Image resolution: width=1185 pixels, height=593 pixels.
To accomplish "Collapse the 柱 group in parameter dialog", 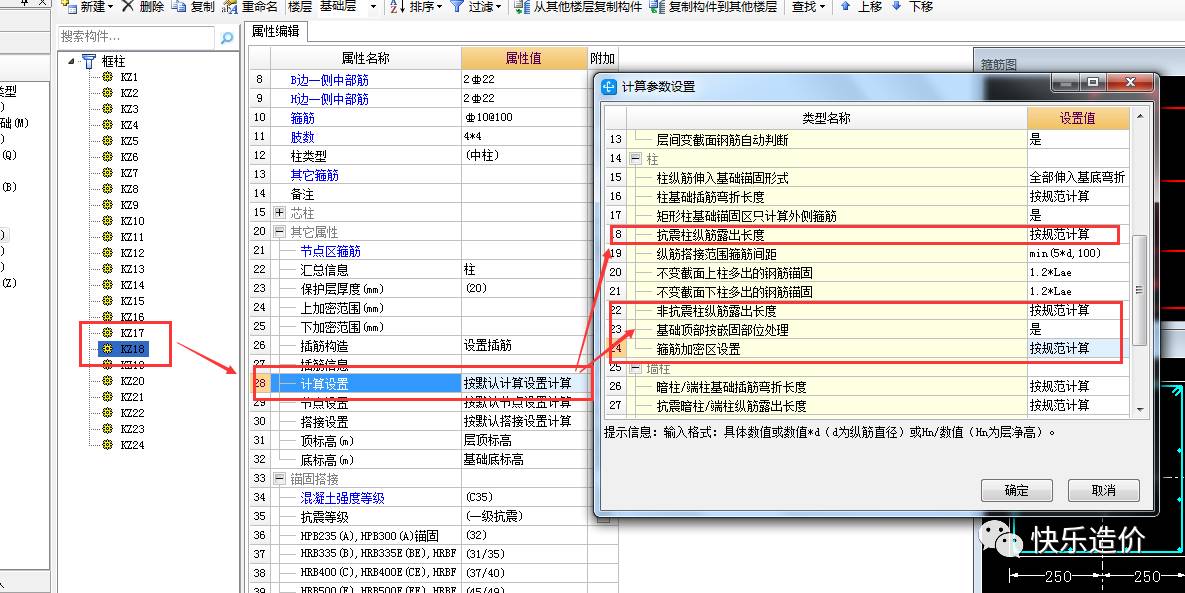I will click(636, 159).
